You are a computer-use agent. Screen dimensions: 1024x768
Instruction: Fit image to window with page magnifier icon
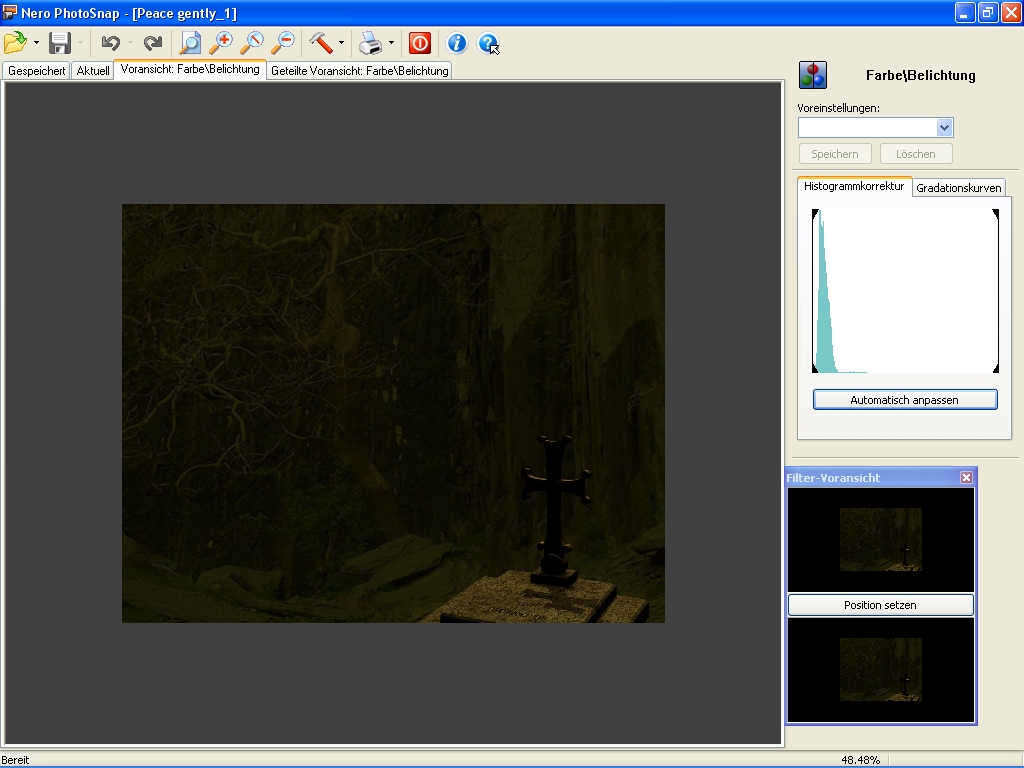pos(190,43)
